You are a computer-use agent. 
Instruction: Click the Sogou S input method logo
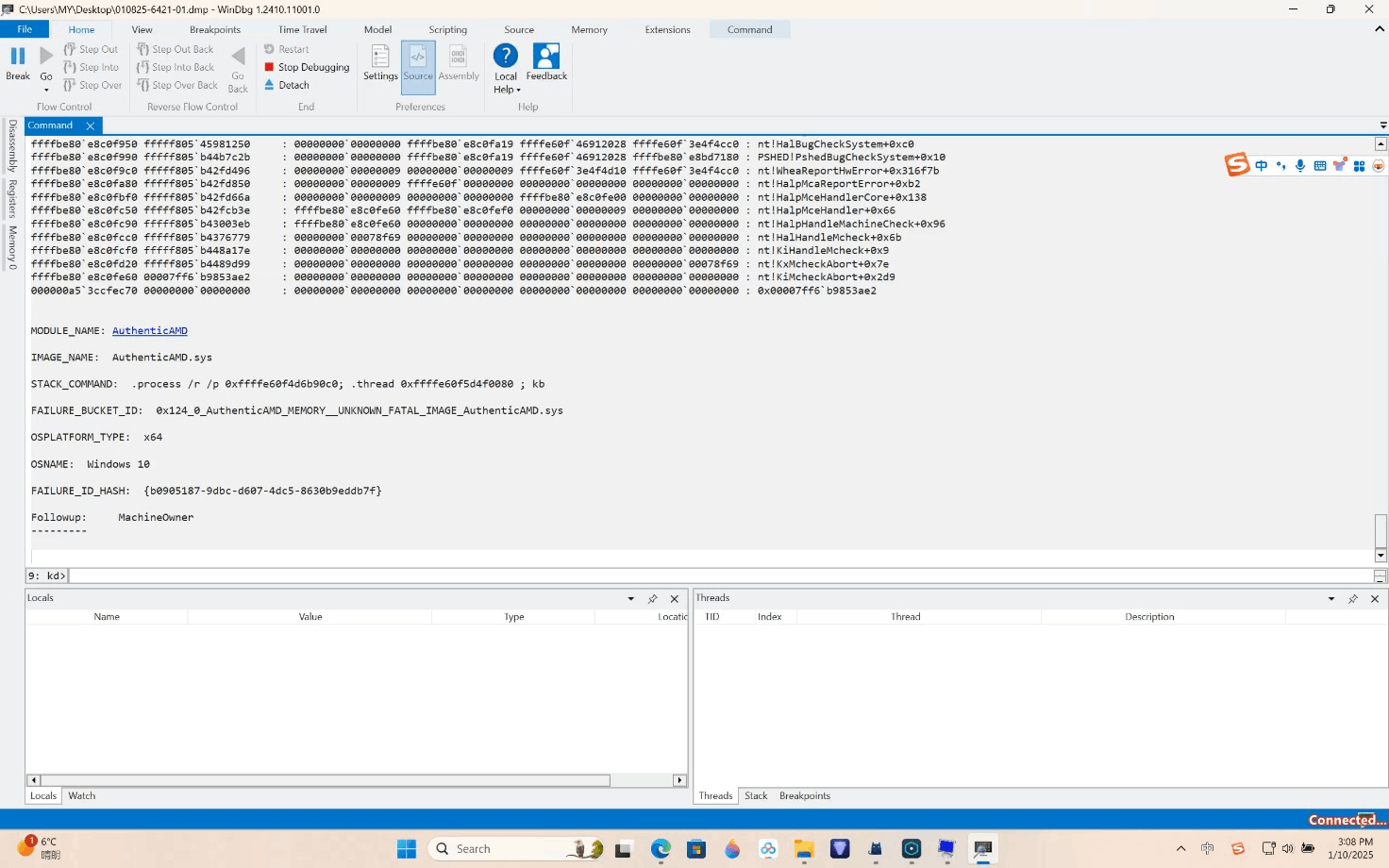(1237, 165)
